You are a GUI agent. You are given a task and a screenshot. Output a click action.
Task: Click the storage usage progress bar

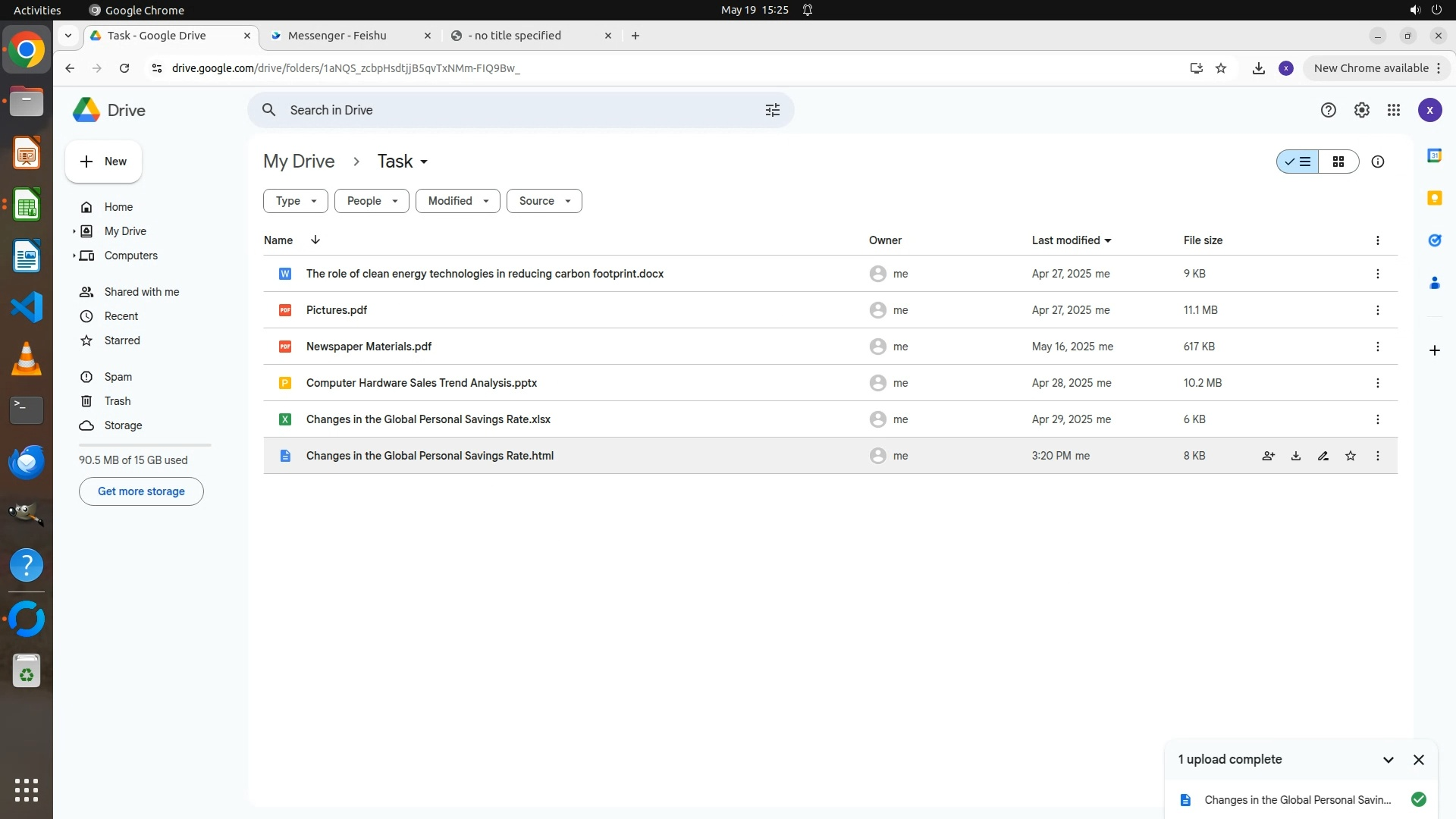[145, 445]
